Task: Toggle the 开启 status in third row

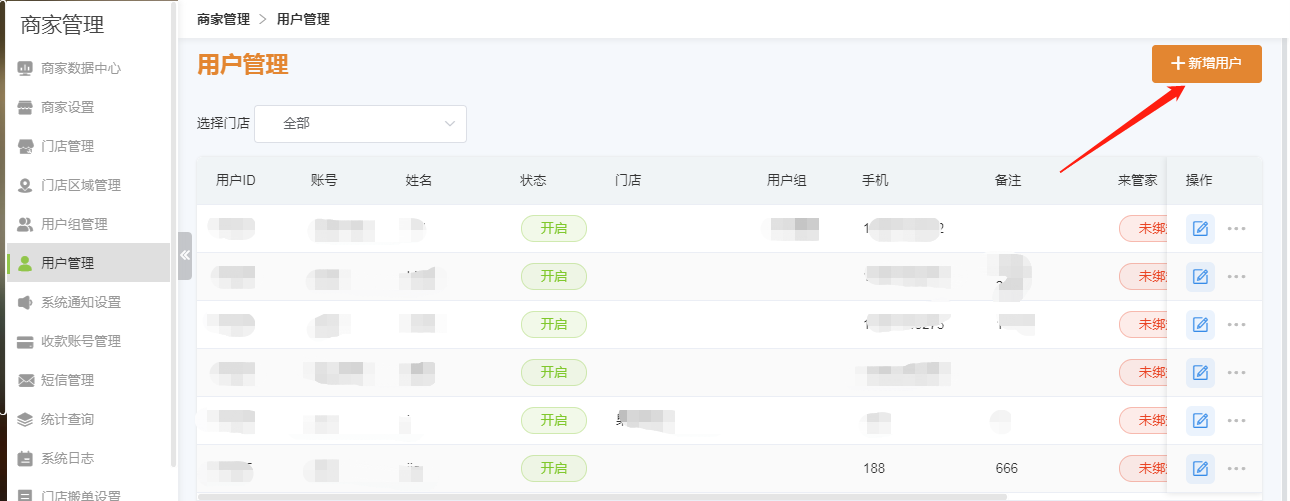Action: click(x=553, y=325)
